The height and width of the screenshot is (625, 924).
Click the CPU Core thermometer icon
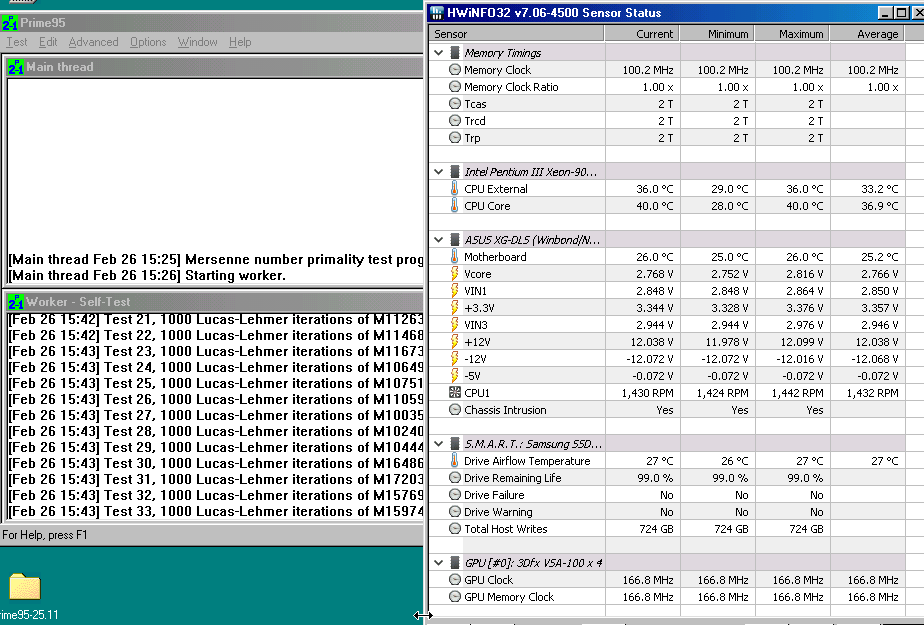(x=454, y=206)
